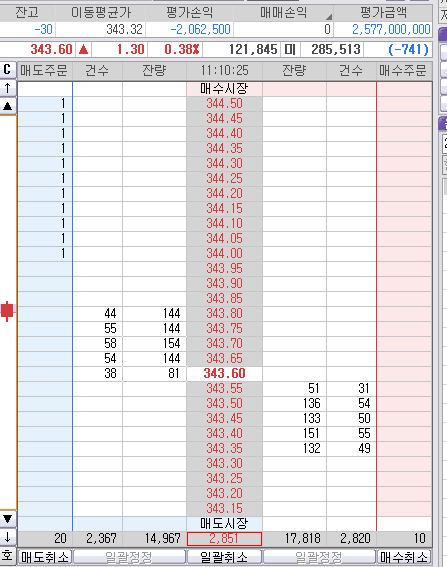
Task: Click the time 11:10:25 header
Action: [224, 70]
